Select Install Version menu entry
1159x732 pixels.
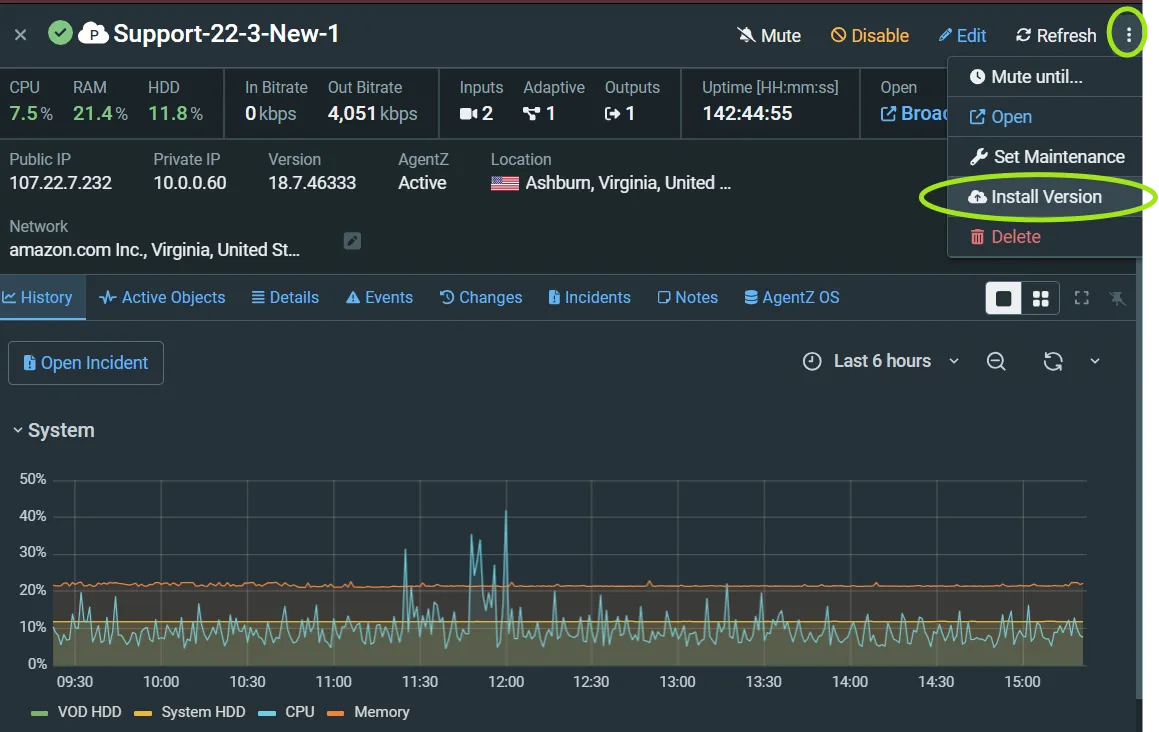click(x=1044, y=197)
